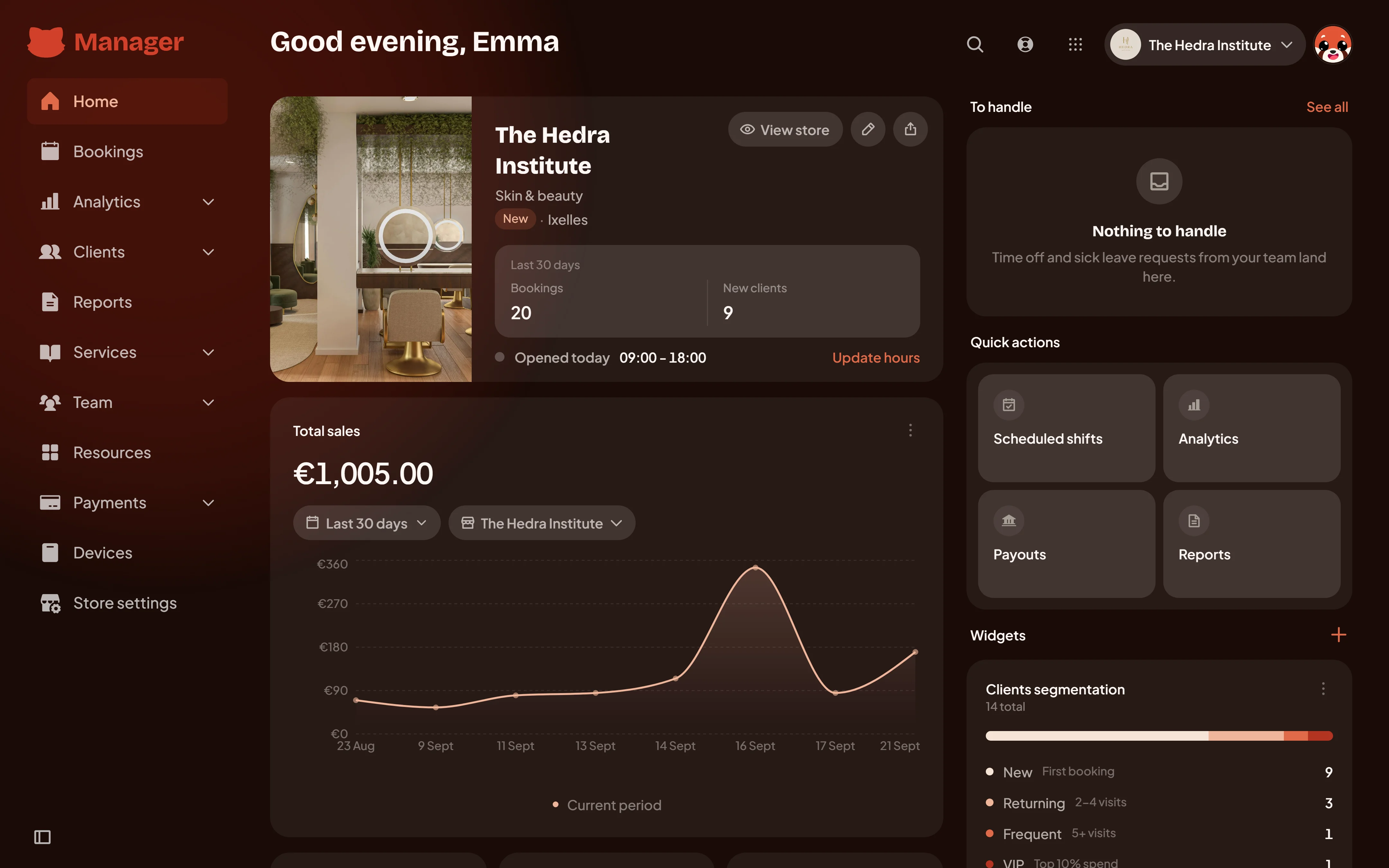Screen dimensions: 1389x868
Task: Open the search icon in header
Action: pyautogui.click(x=975, y=44)
